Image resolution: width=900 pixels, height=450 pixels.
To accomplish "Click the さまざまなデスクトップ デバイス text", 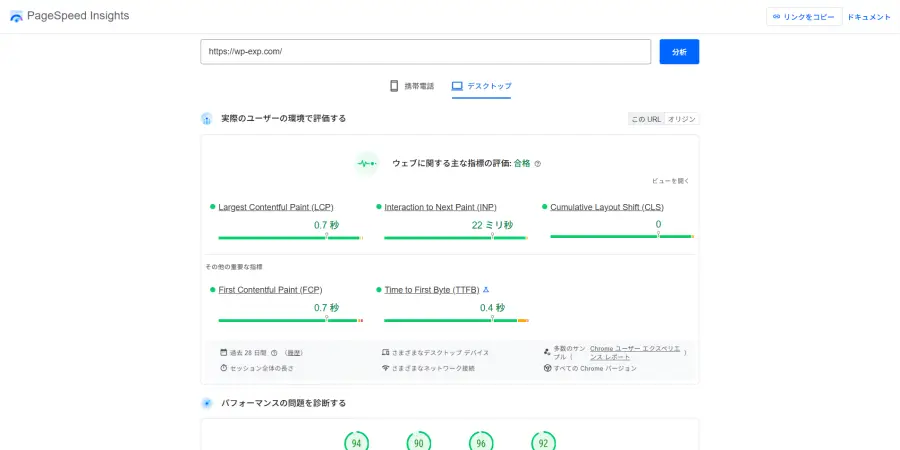I will tap(440, 353).
